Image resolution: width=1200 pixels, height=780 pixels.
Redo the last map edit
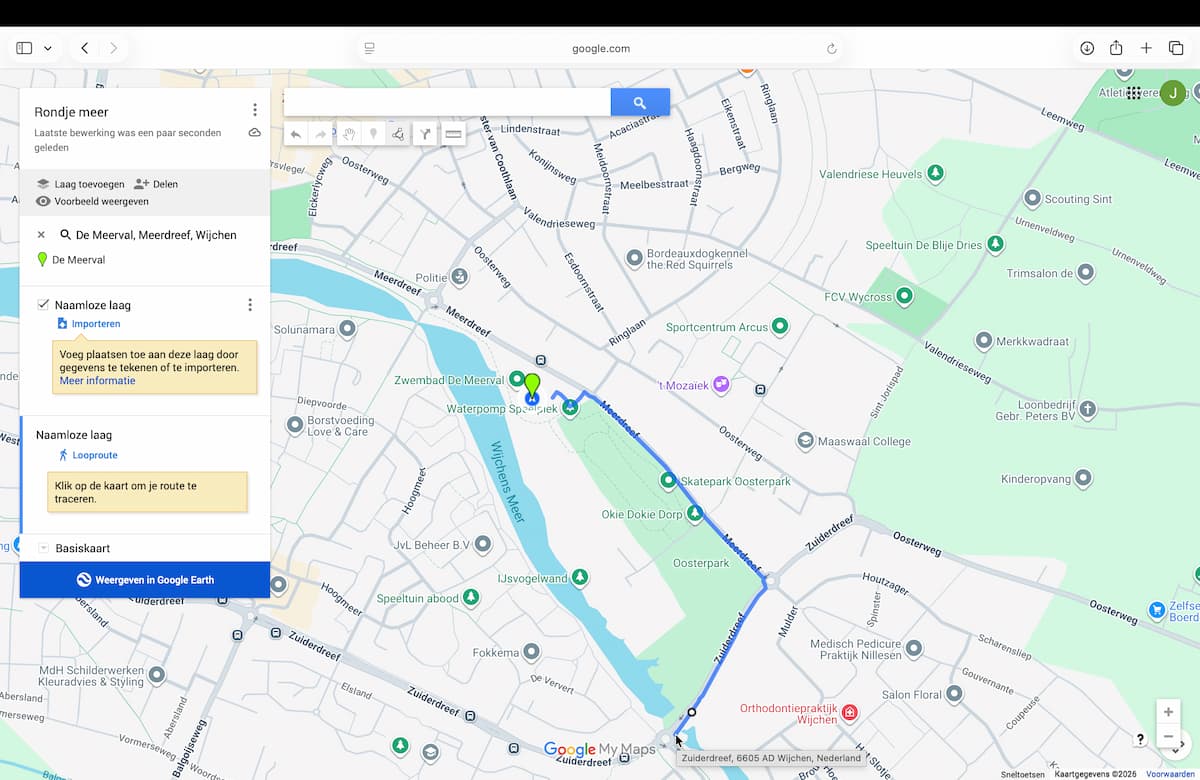tap(321, 134)
